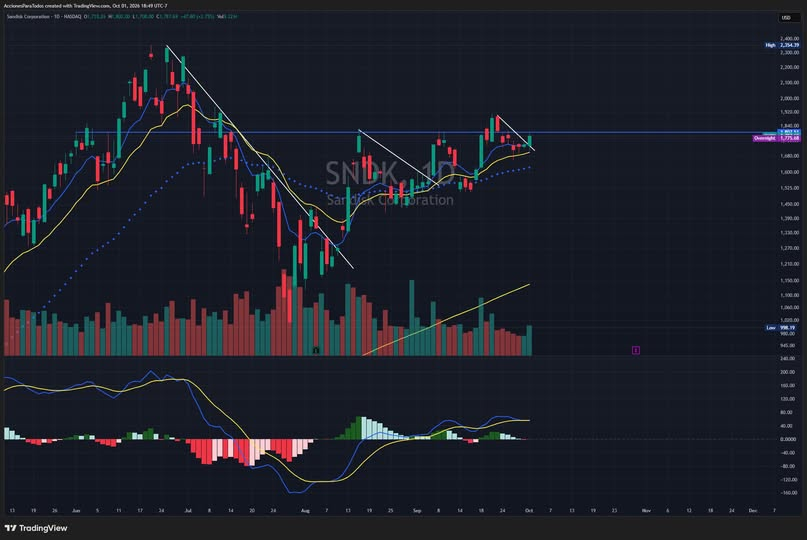This screenshot has width=807, height=540.
Task: Click the 1,210.00 price axis value
Action: pyautogui.click(x=790, y=264)
